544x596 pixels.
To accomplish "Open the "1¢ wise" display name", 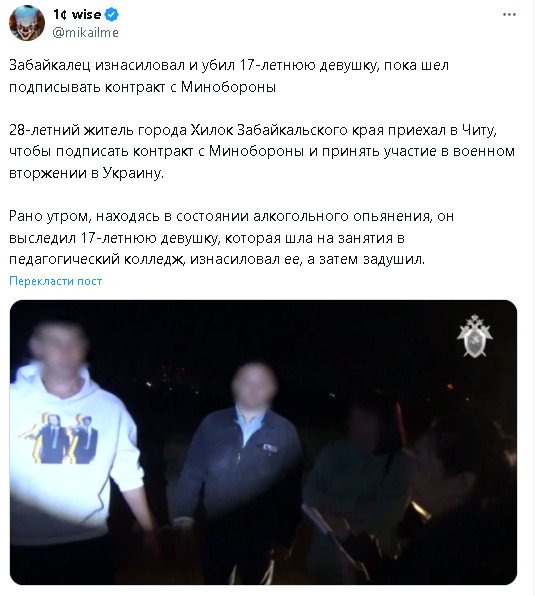I will 77,14.
